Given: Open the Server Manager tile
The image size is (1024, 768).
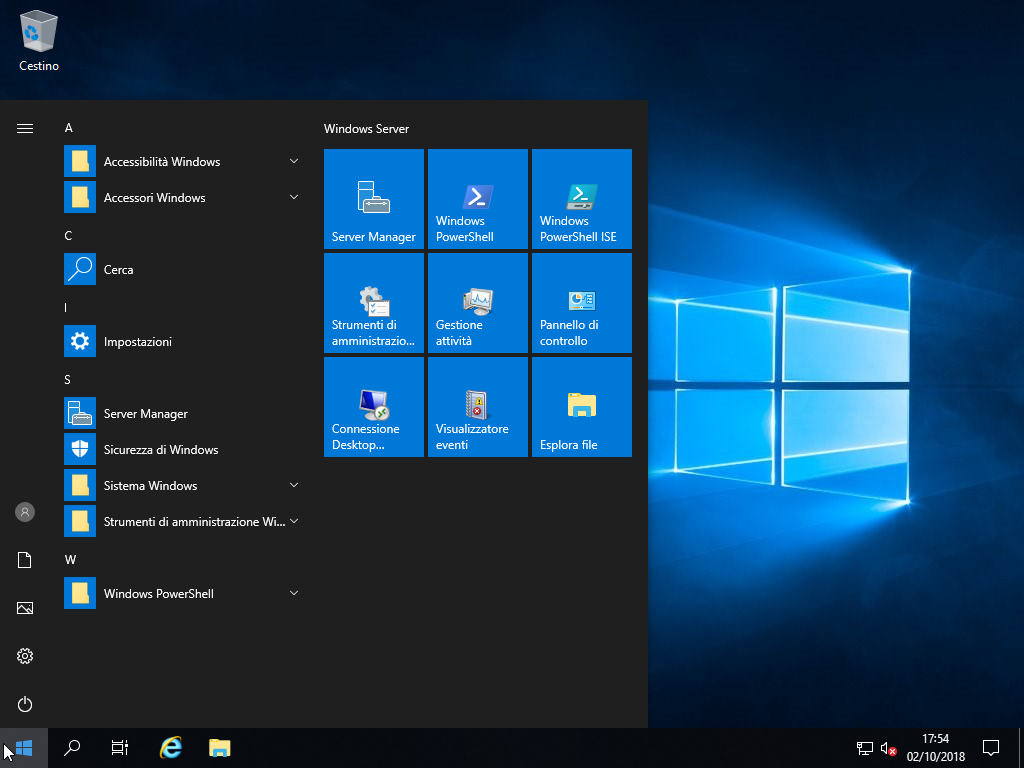Looking at the screenshot, I should click(374, 199).
